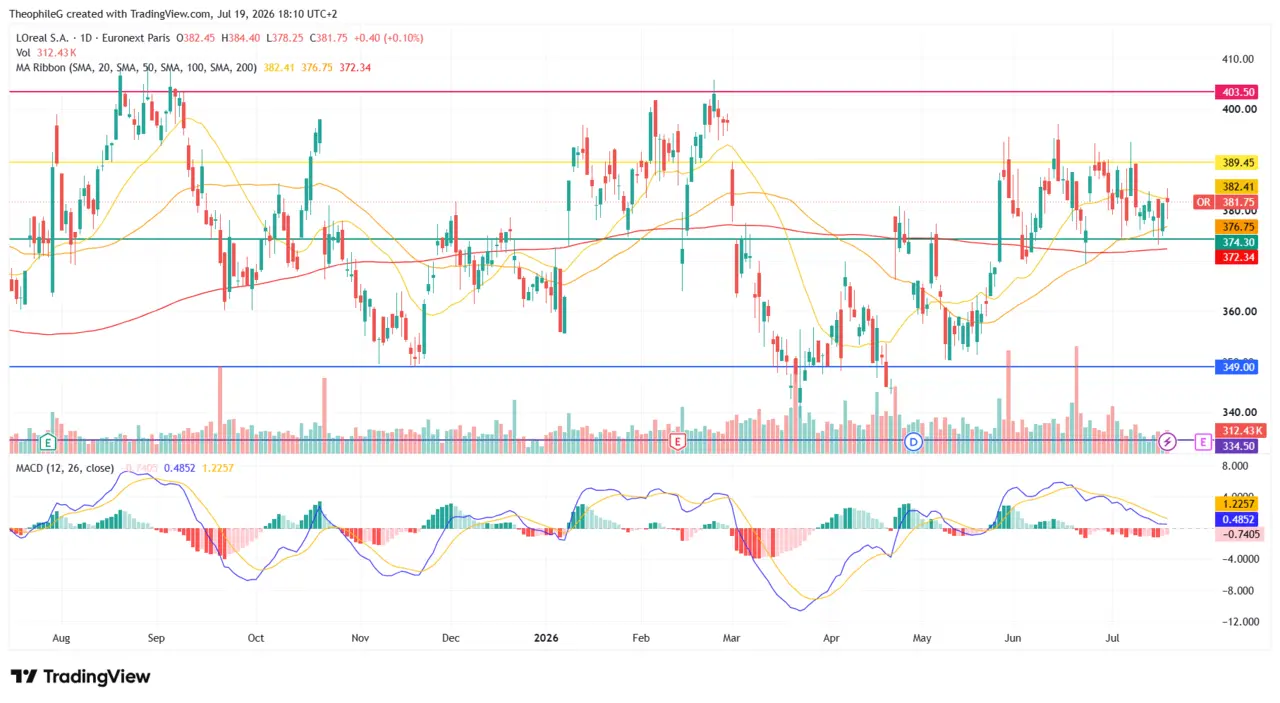
Task: Click the O382.45 open value in header
Action: coord(195,38)
